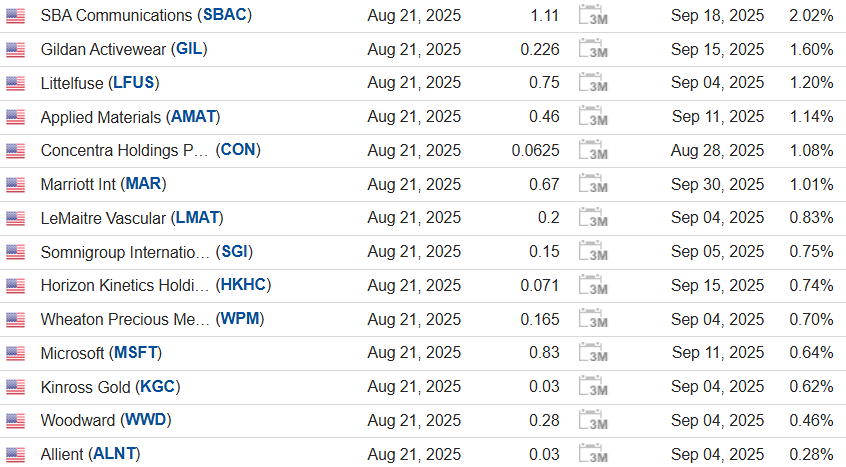846x467 pixels.
Task: Click the 3M calendar icon for SBA Communications
Action: pos(593,16)
